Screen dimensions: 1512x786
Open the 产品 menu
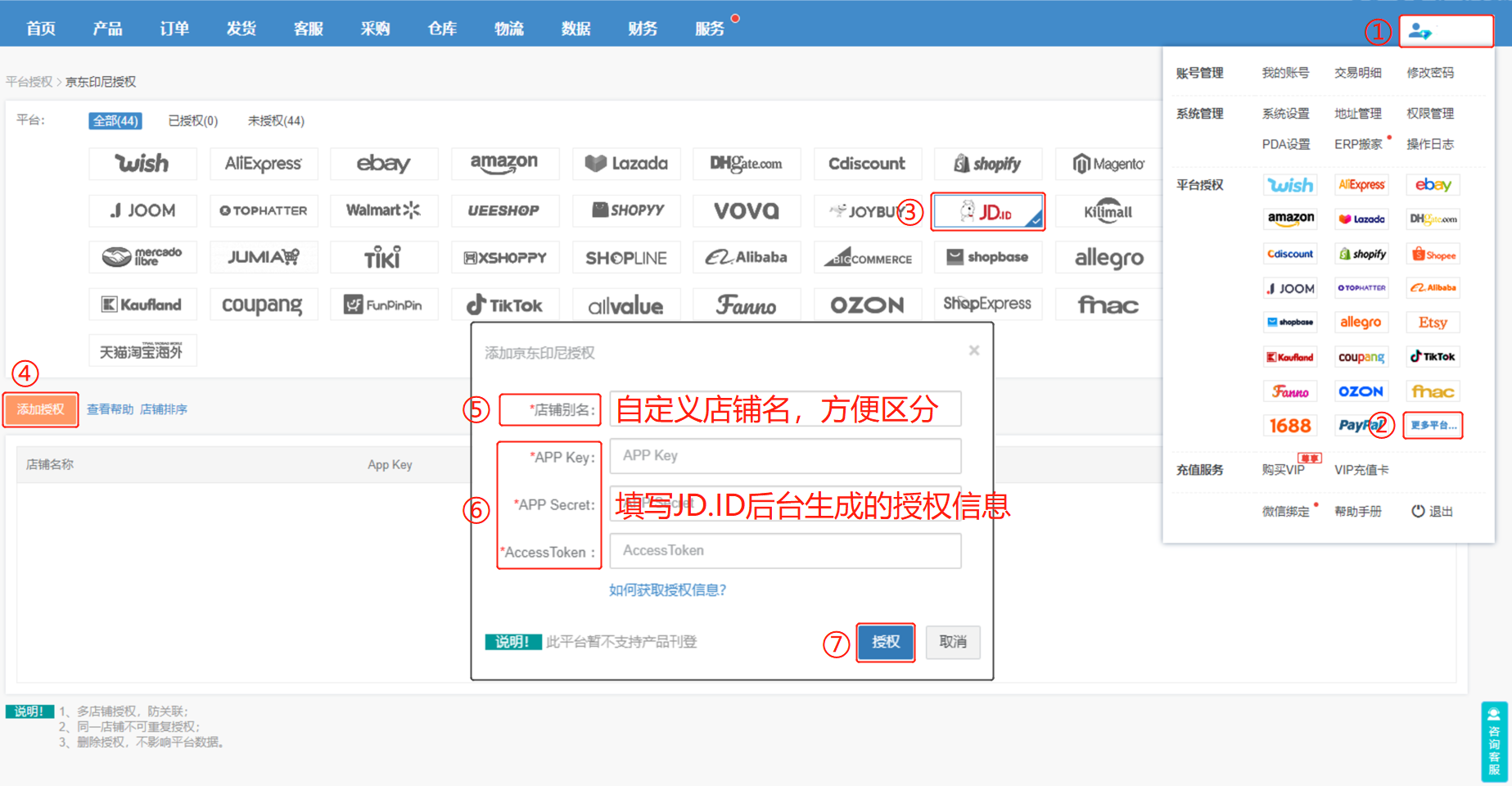(107, 29)
